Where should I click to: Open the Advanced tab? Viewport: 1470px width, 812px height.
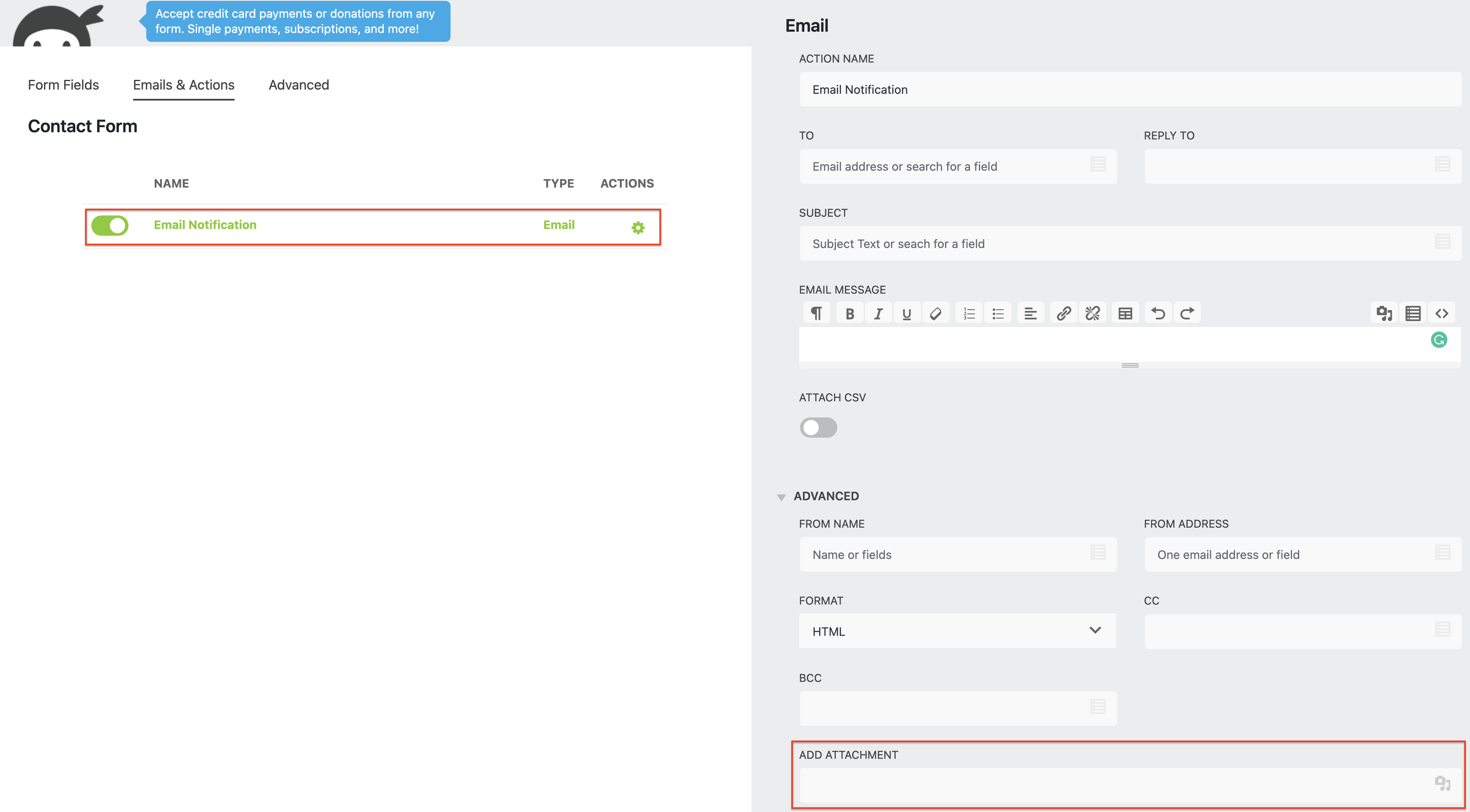[298, 84]
